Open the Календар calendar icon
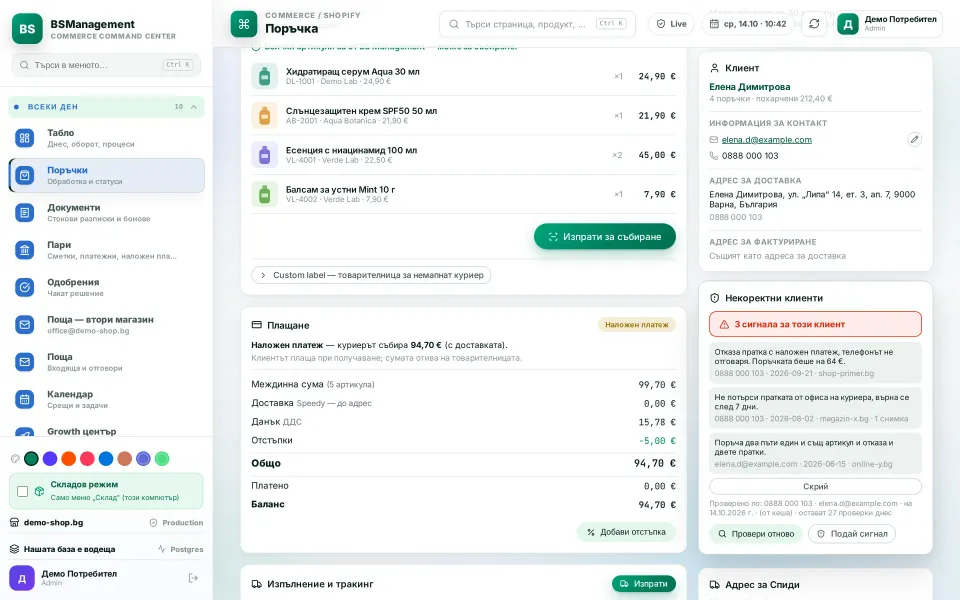This screenshot has width=960, height=600. point(24,399)
